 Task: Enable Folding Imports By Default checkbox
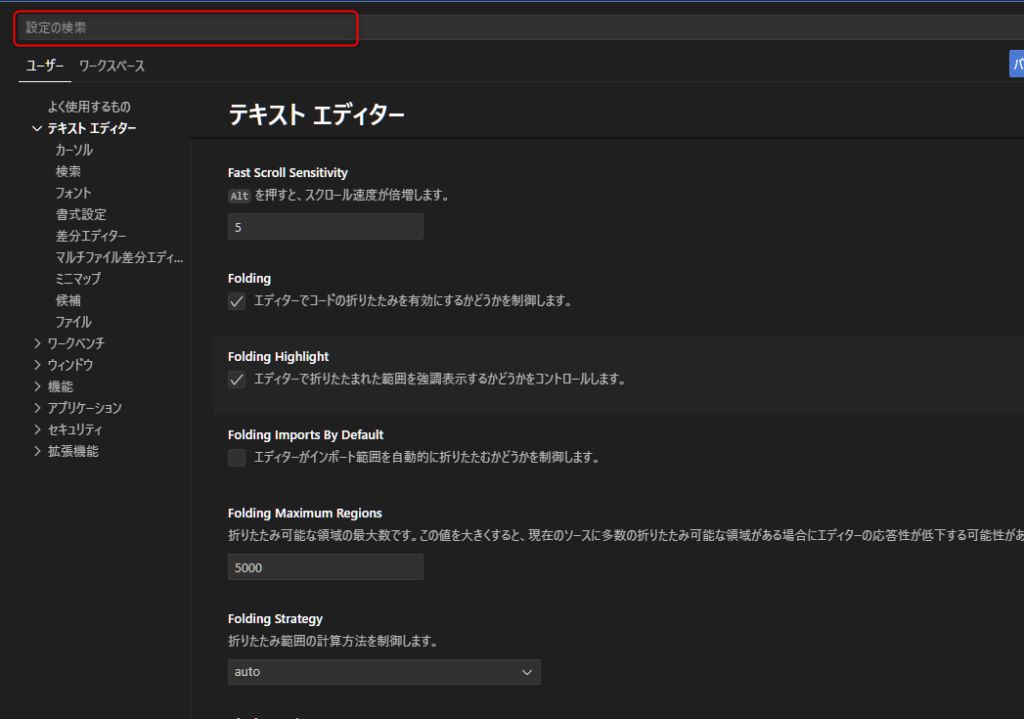click(x=236, y=458)
